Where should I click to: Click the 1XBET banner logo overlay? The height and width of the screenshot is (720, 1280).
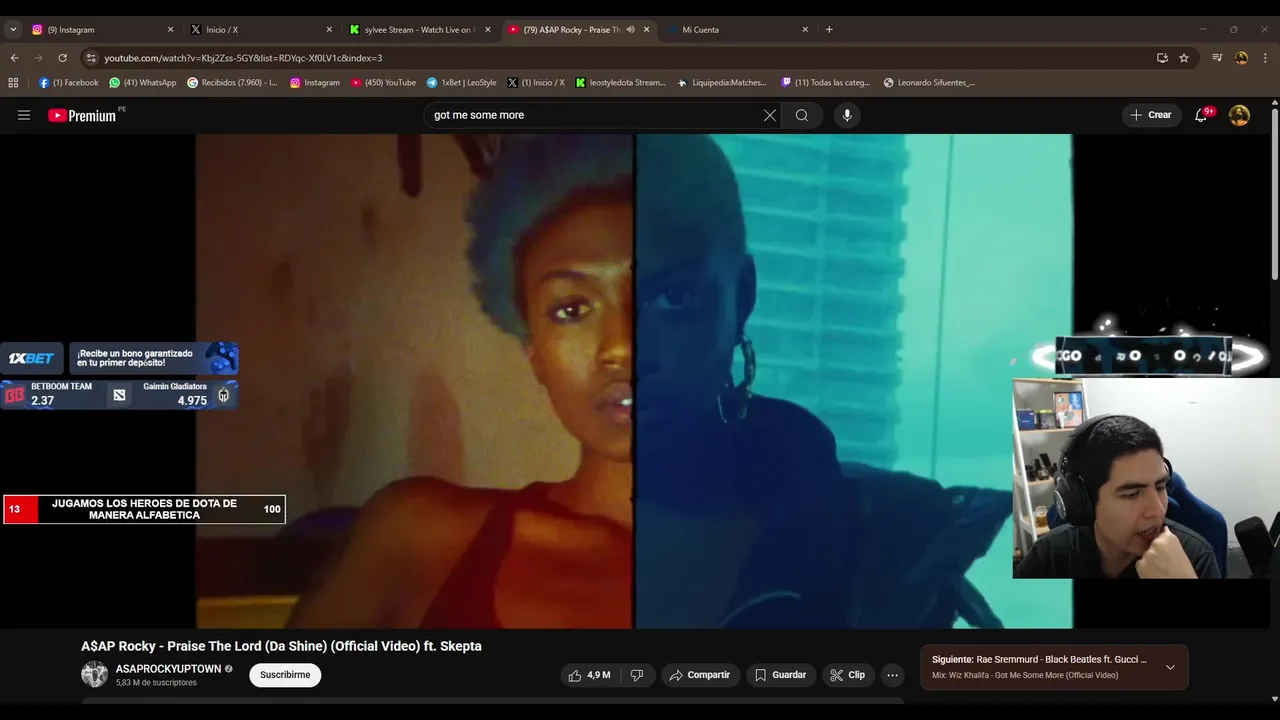[x=32, y=358]
